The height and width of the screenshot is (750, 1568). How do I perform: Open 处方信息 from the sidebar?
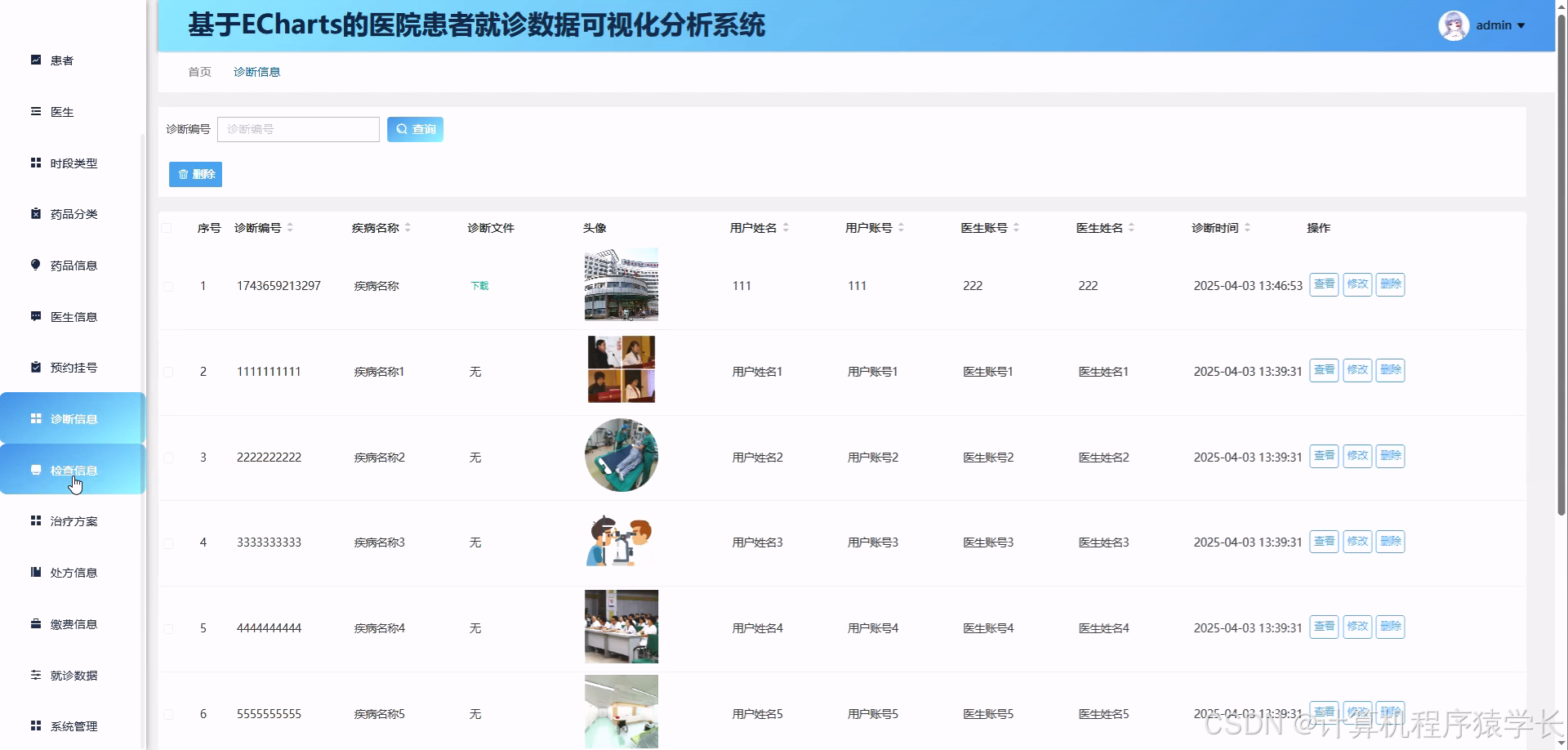click(x=72, y=572)
